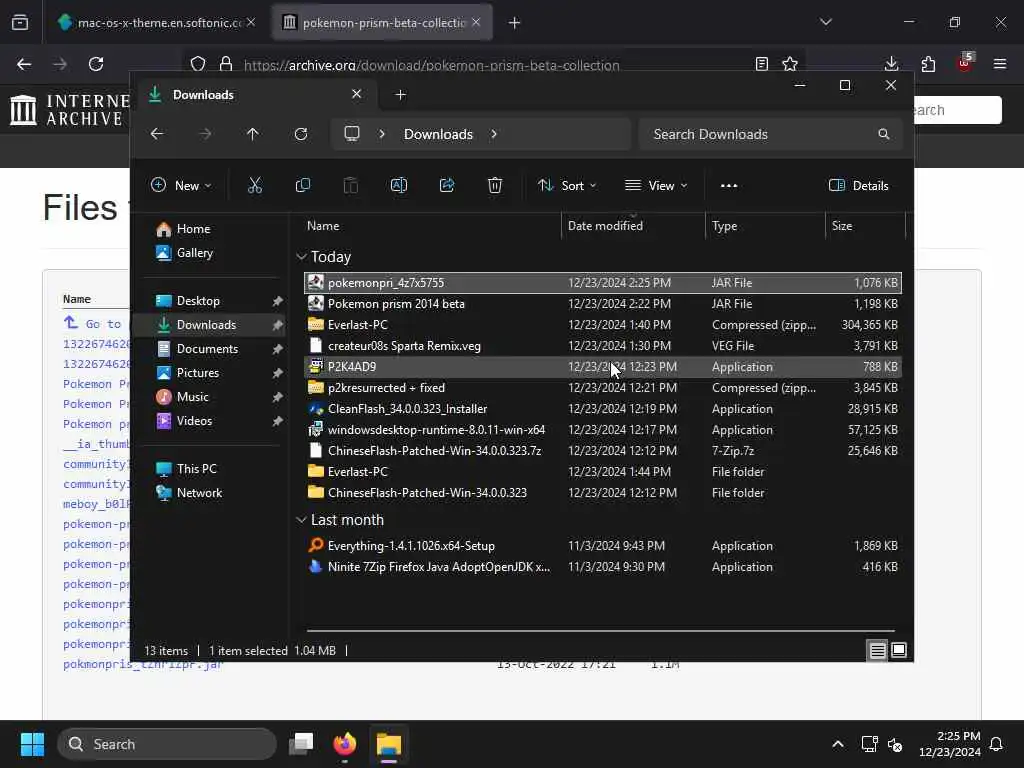Show hidden system tray icons
The width and height of the screenshot is (1024, 768).
pyautogui.click(x=838, y=744)
